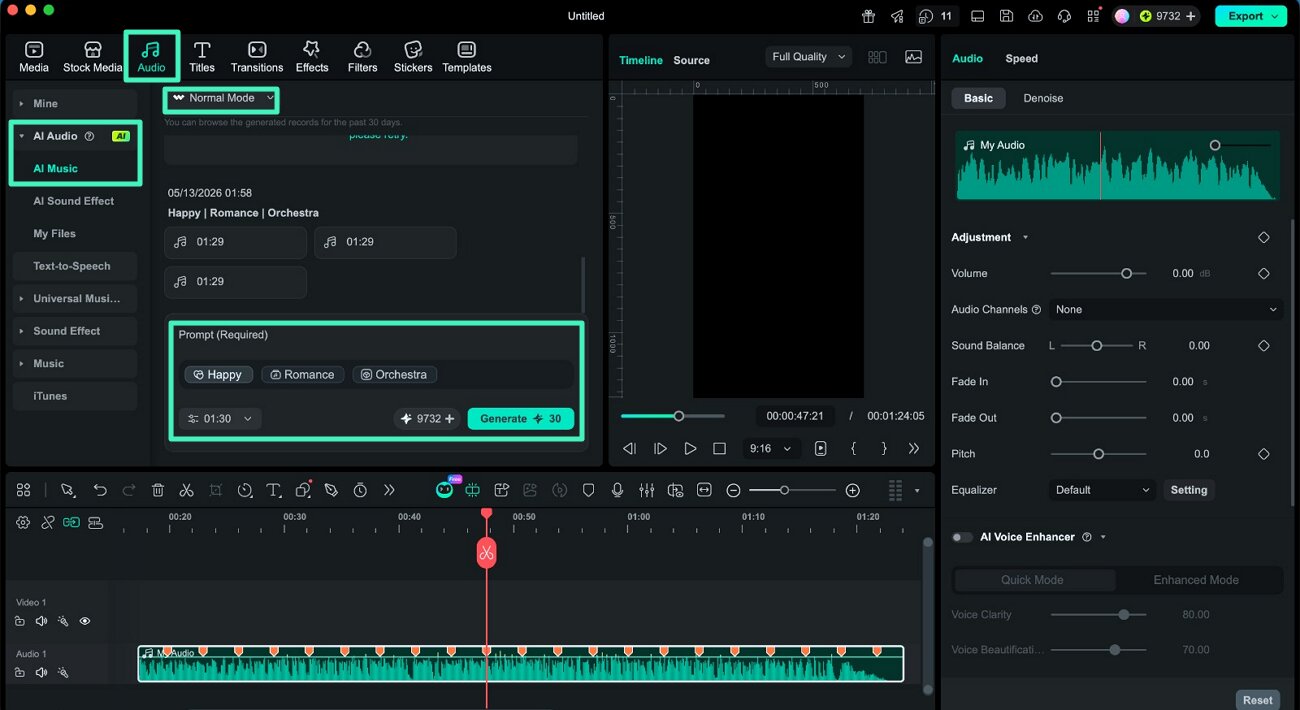Lock the Video 1 track

point(20,621)
